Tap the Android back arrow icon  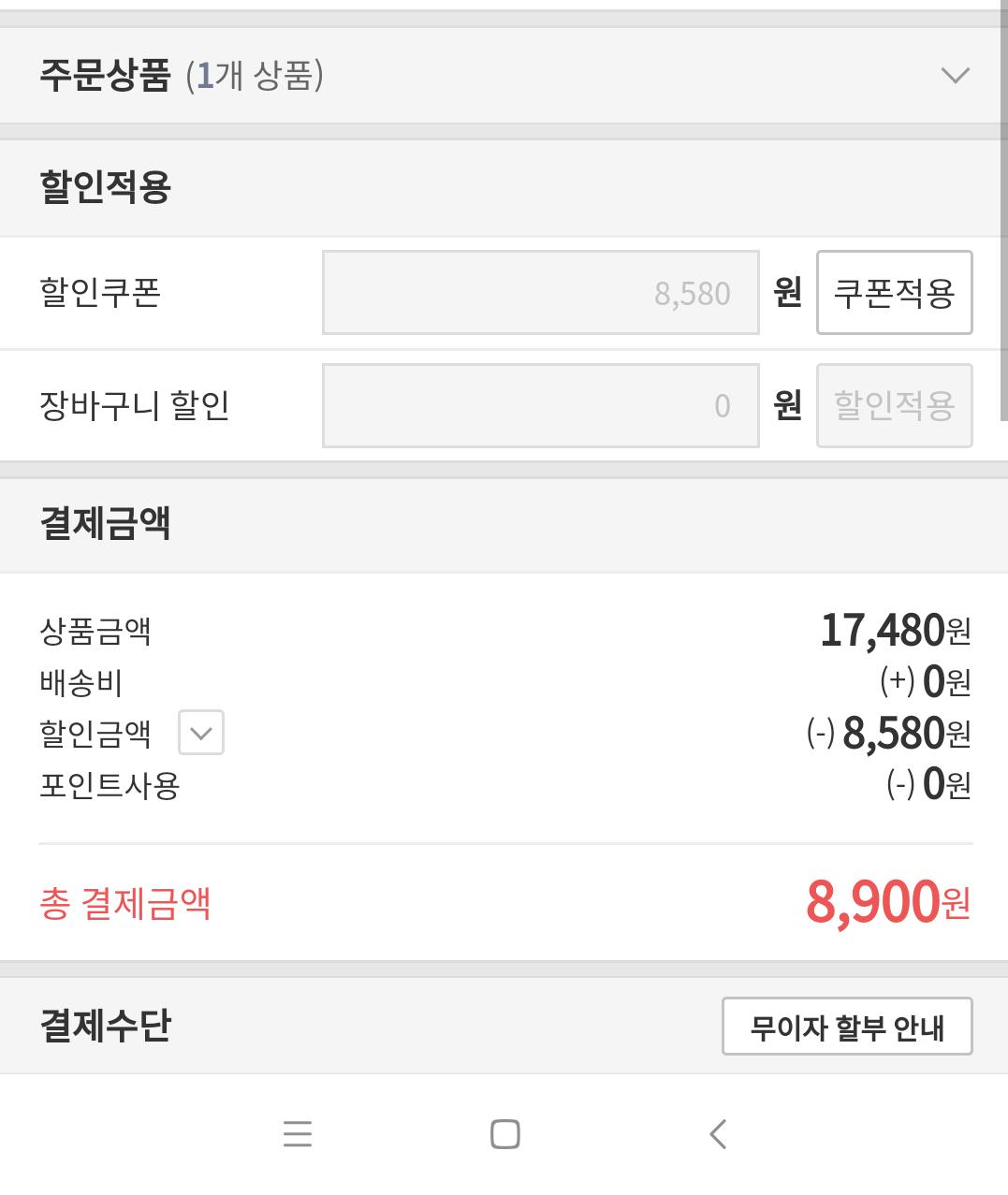[x=718, y=1134]
